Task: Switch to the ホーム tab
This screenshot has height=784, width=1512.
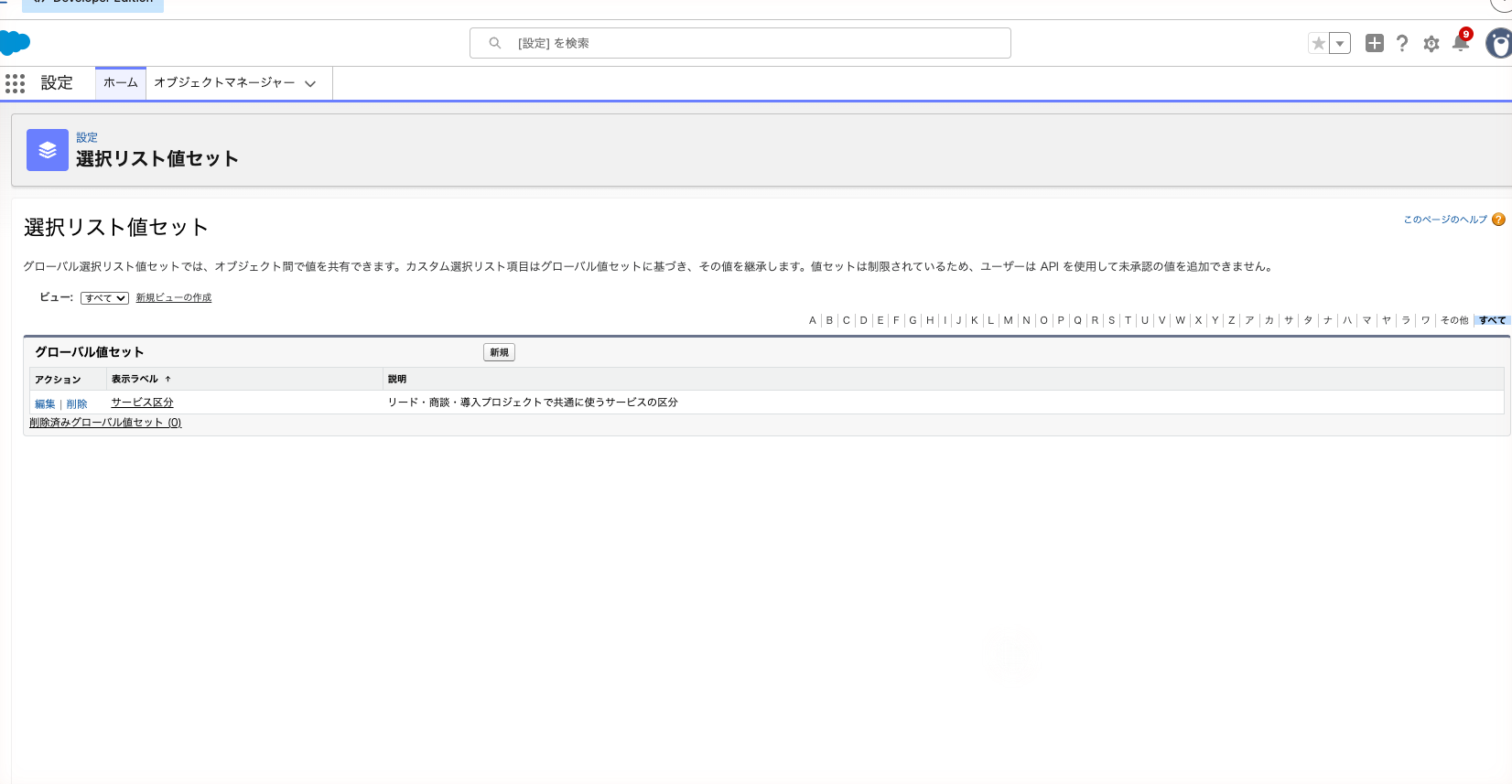Action: point(121,82)
